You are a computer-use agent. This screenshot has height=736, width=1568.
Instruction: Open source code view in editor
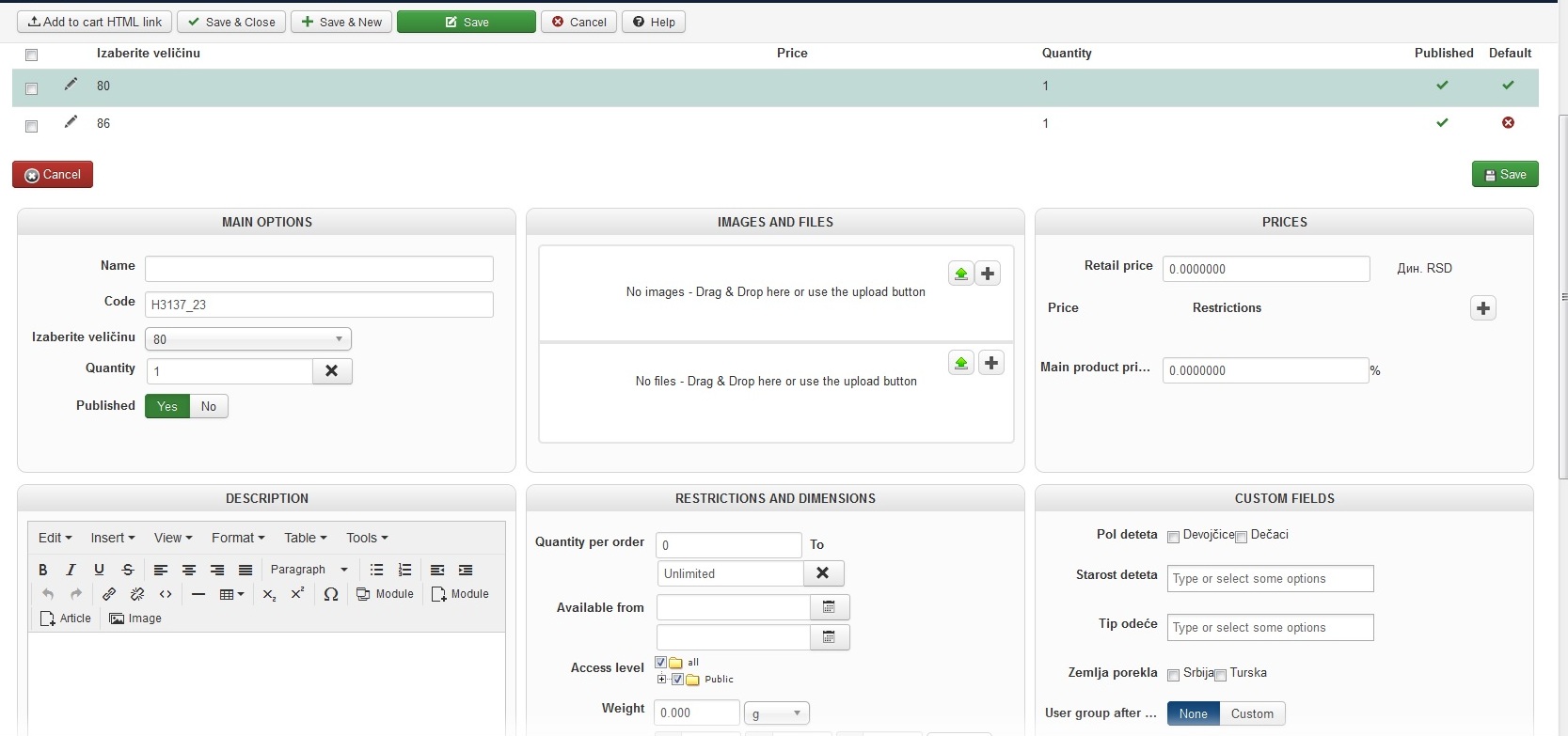(166, 594)
